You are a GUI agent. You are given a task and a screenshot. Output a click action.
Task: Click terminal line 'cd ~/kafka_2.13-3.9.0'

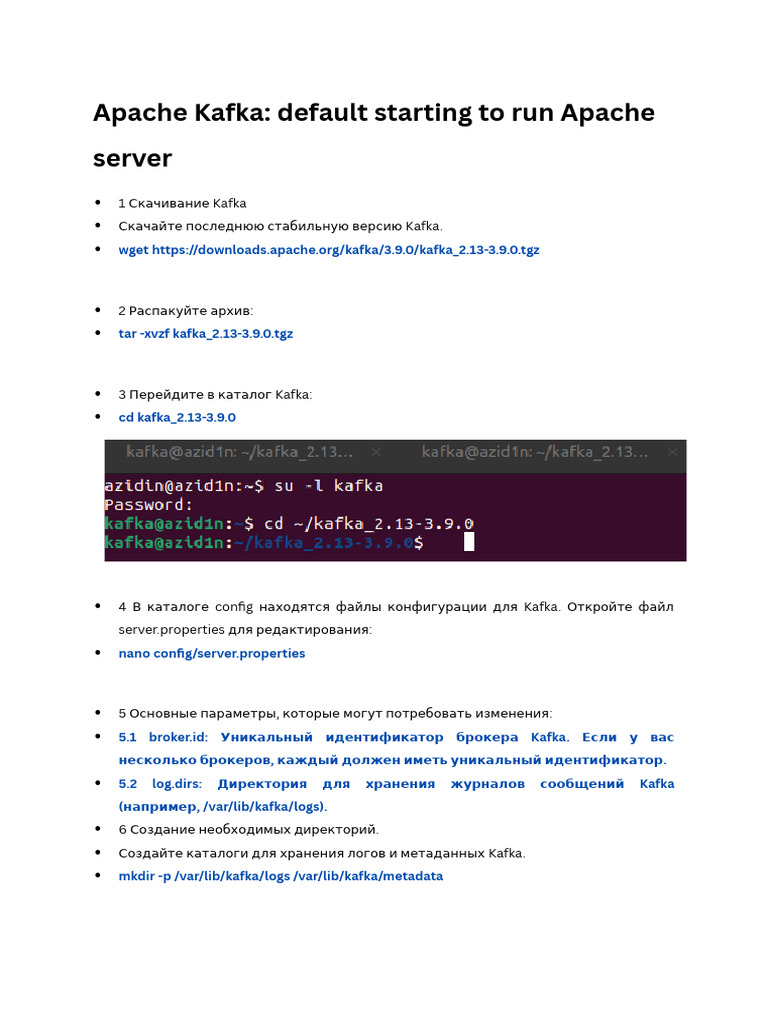tap(289, 523)
